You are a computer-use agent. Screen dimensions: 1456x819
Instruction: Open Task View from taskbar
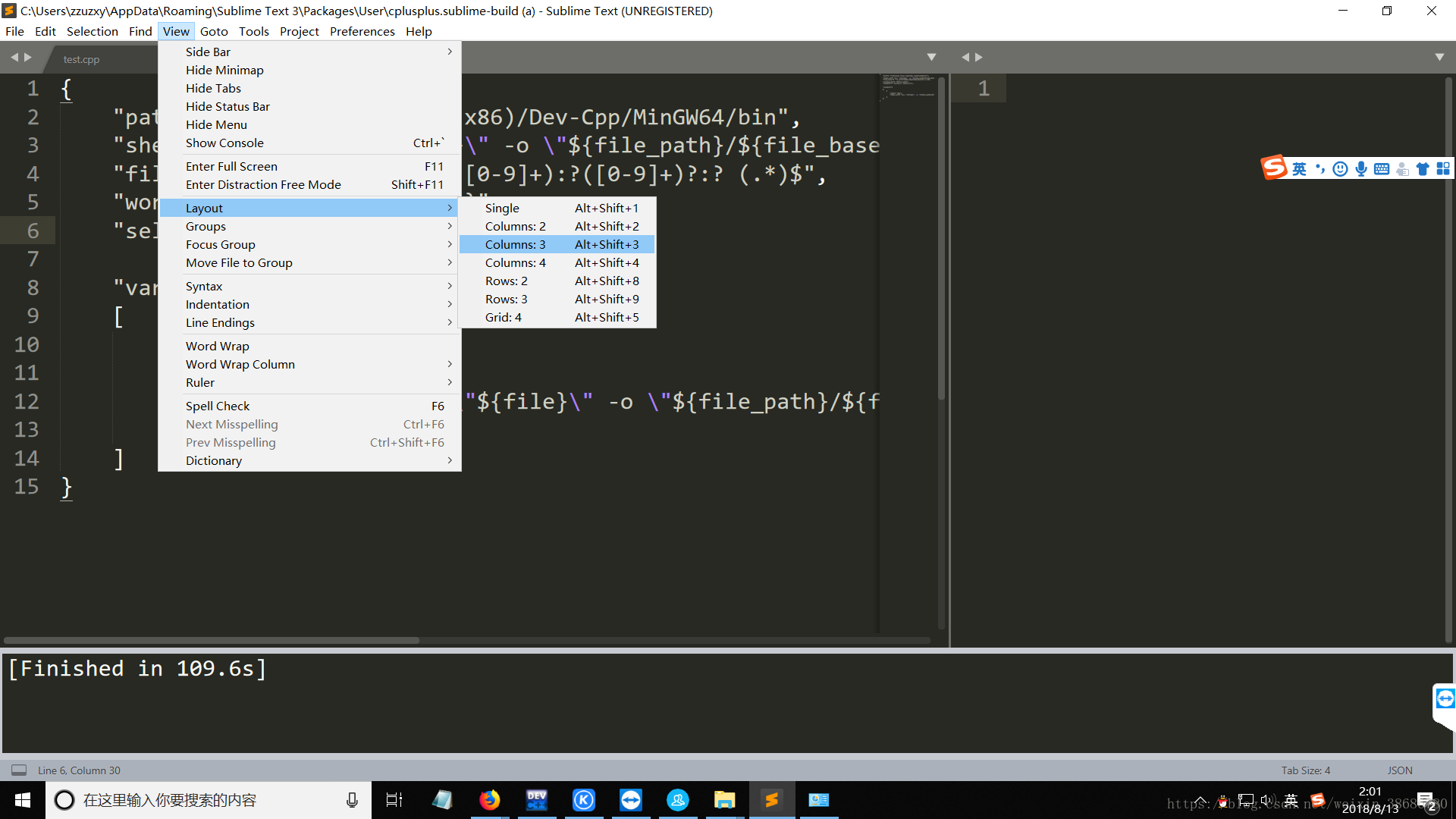pos(394,800)
